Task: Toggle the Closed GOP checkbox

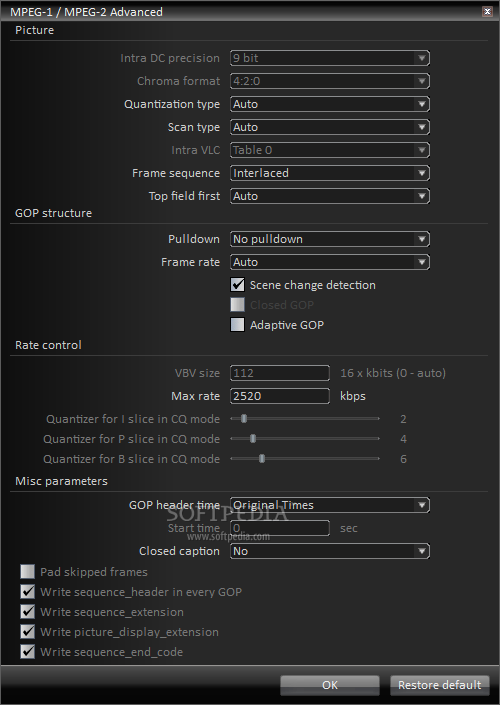Action: pos(237,304)
